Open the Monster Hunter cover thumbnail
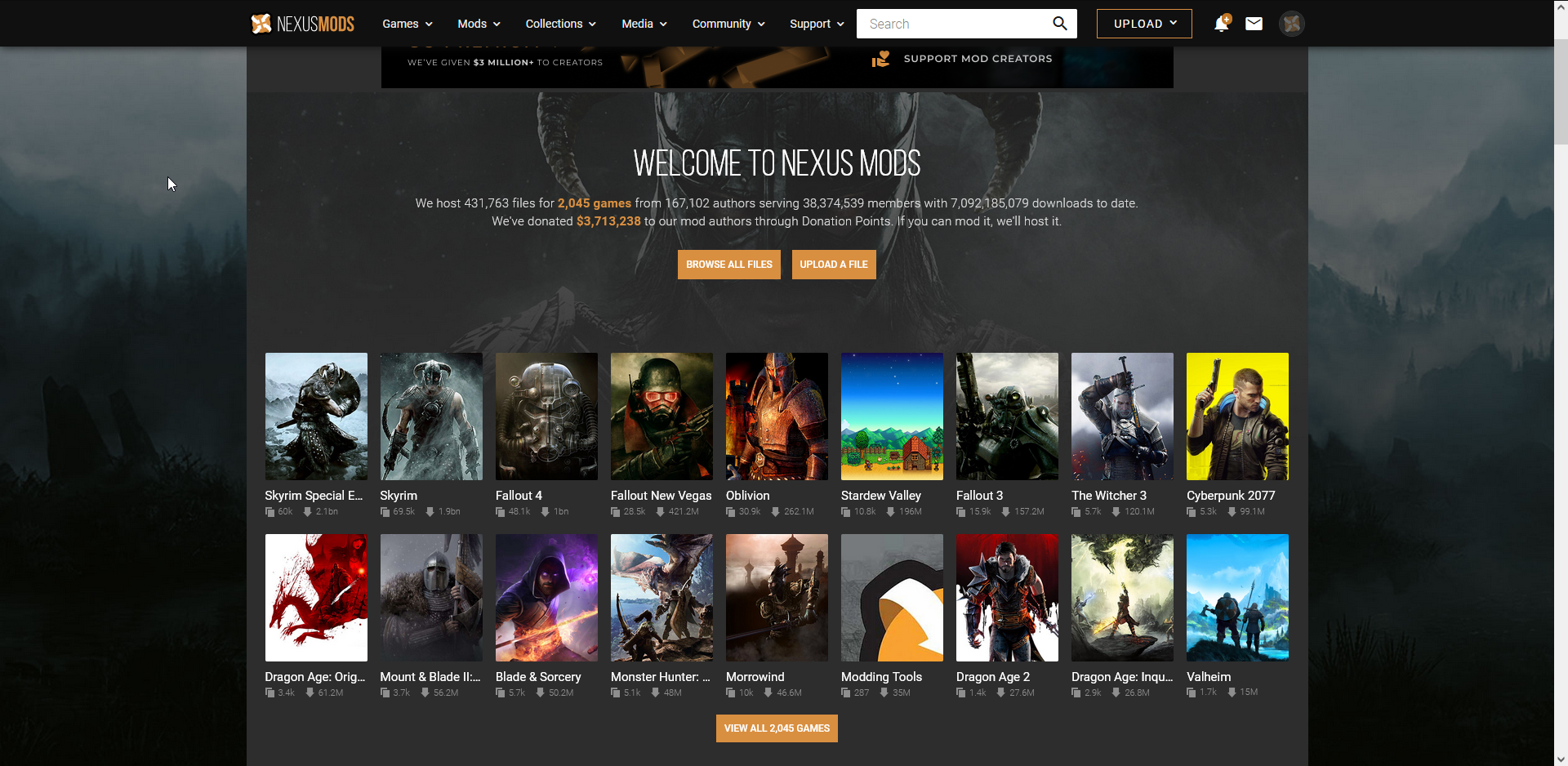The image size is (1568, 766). coord(661,598)
